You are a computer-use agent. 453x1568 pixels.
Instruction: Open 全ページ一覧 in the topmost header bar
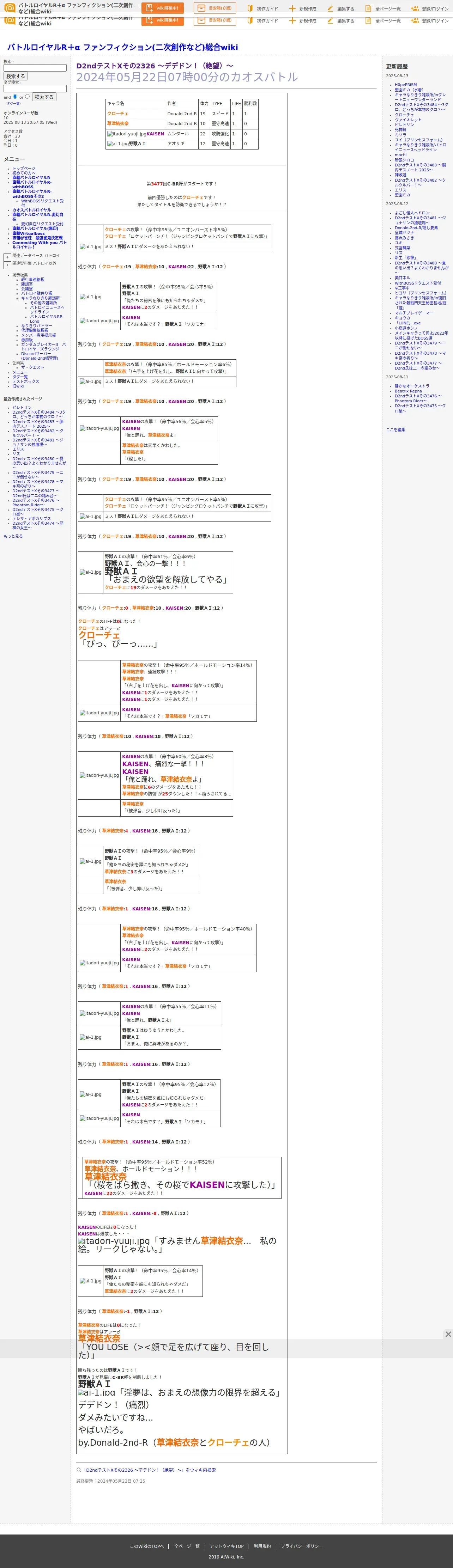pos(382,8)
